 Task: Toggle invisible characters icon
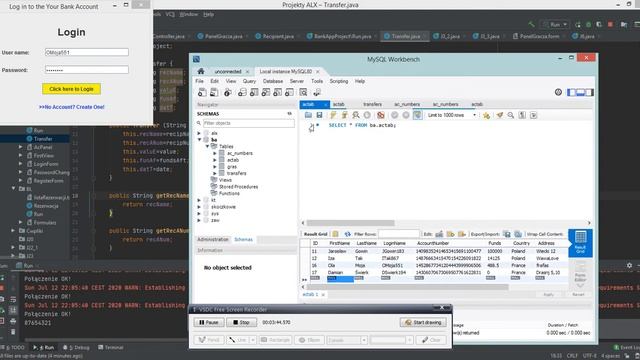click(x=522, y=115)
